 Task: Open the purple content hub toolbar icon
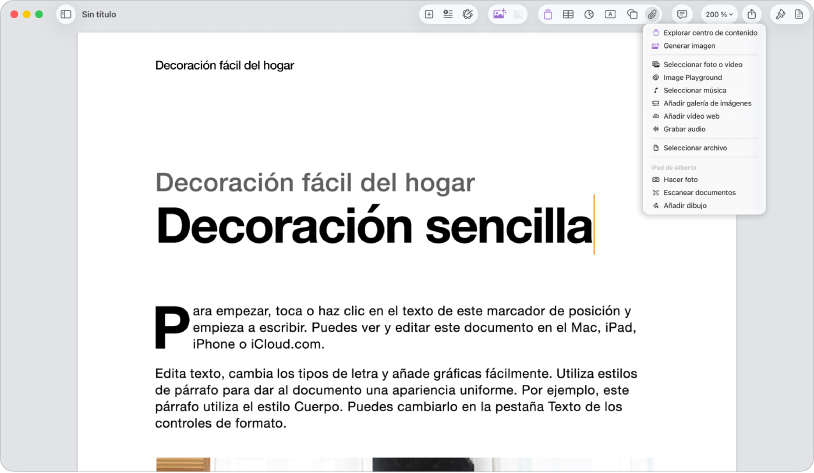[548, 15]
